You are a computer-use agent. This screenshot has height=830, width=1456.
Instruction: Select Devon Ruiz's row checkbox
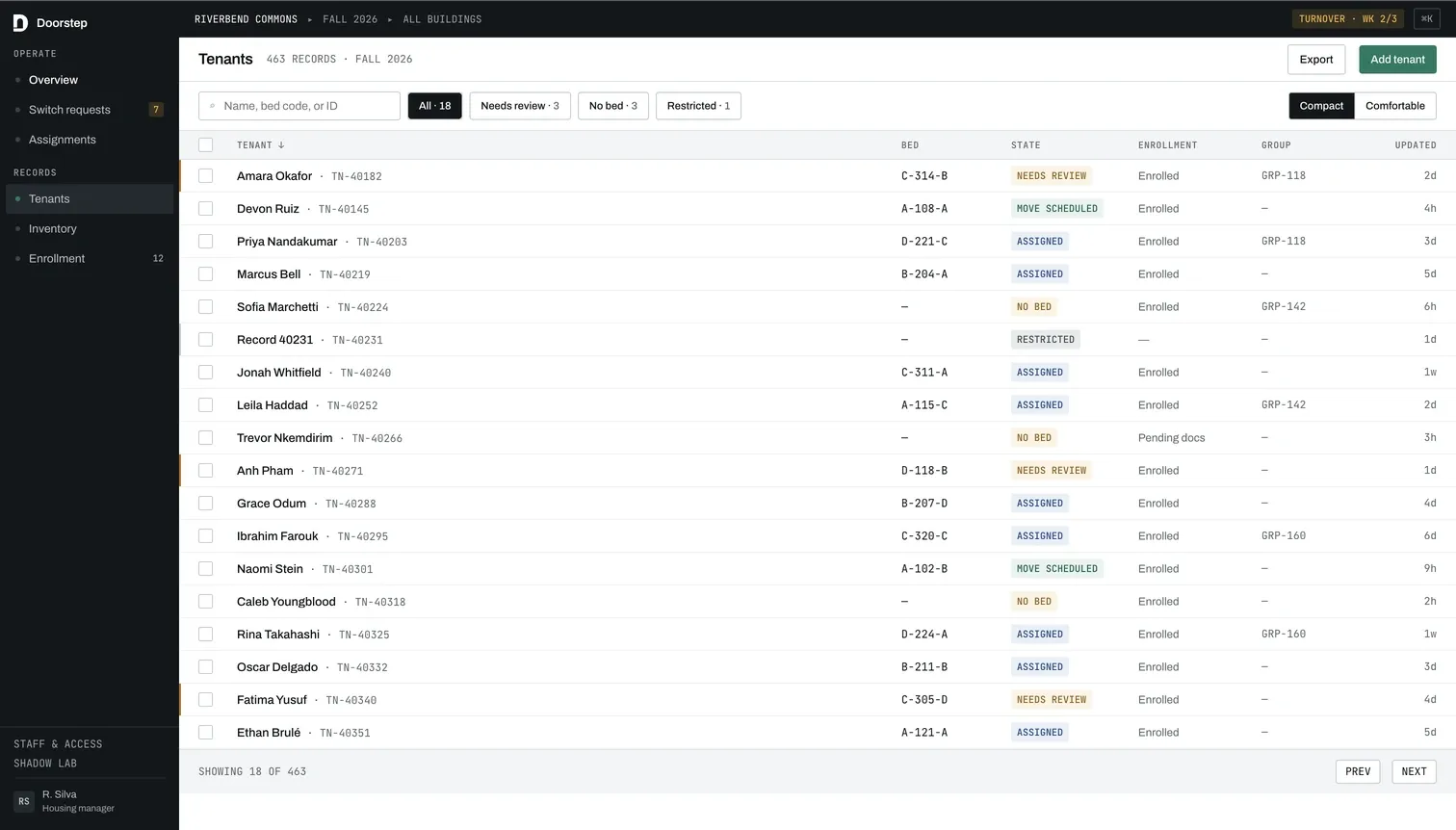205,209
